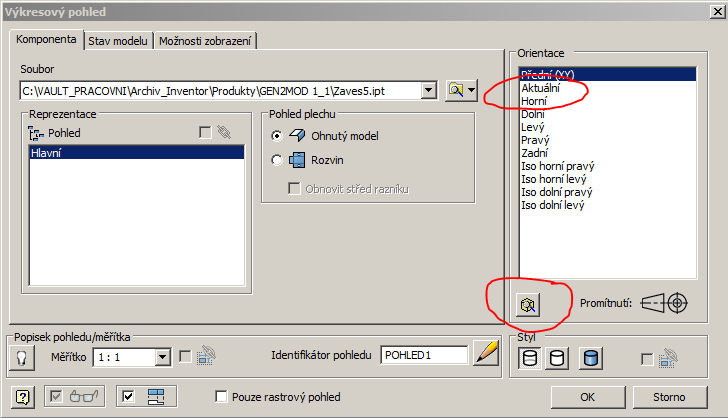
Task: Open the Možnosti zobrazení tab
Action: (206, 41)
